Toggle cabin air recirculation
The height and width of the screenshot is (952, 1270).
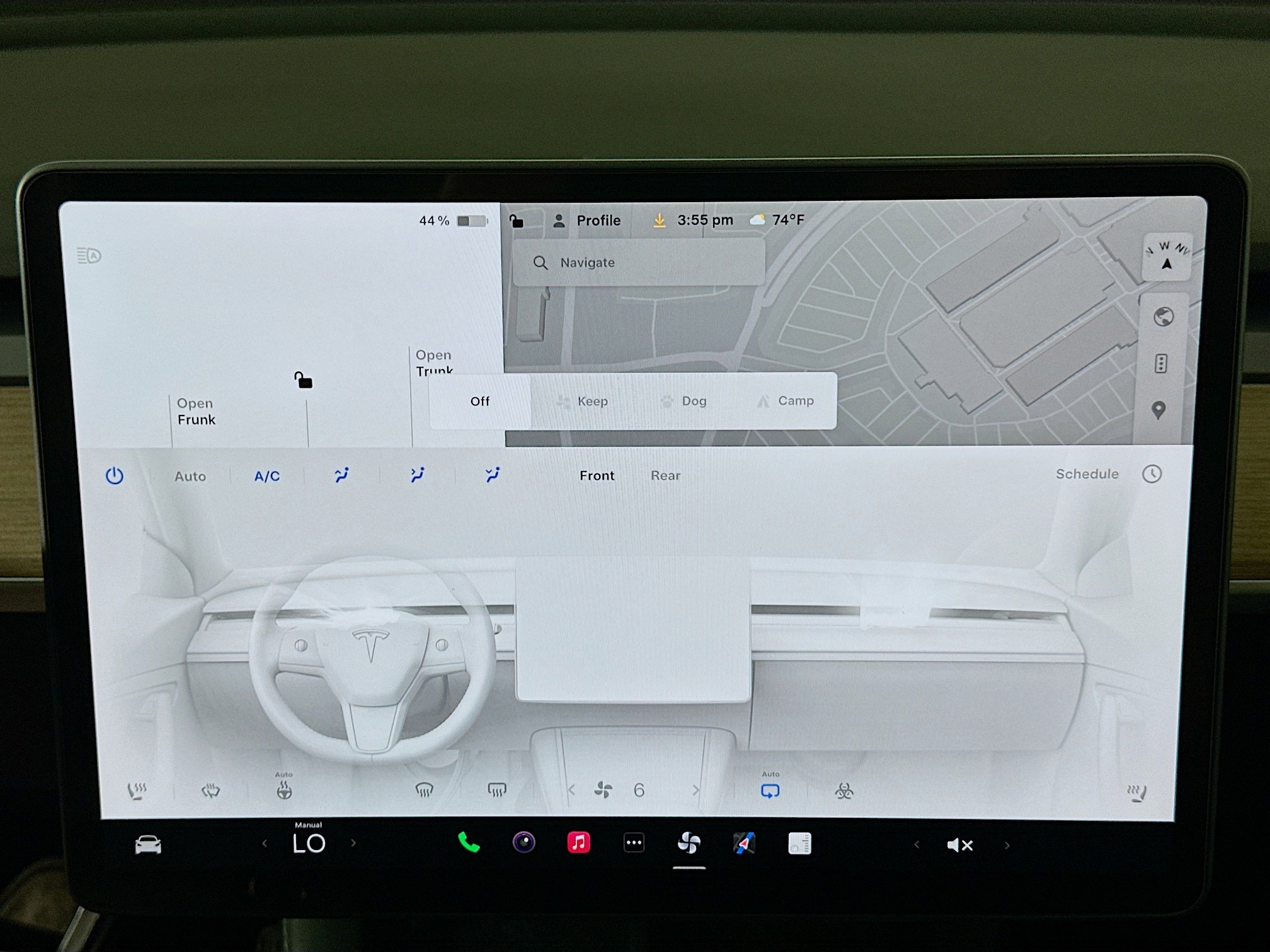[770, 790]
